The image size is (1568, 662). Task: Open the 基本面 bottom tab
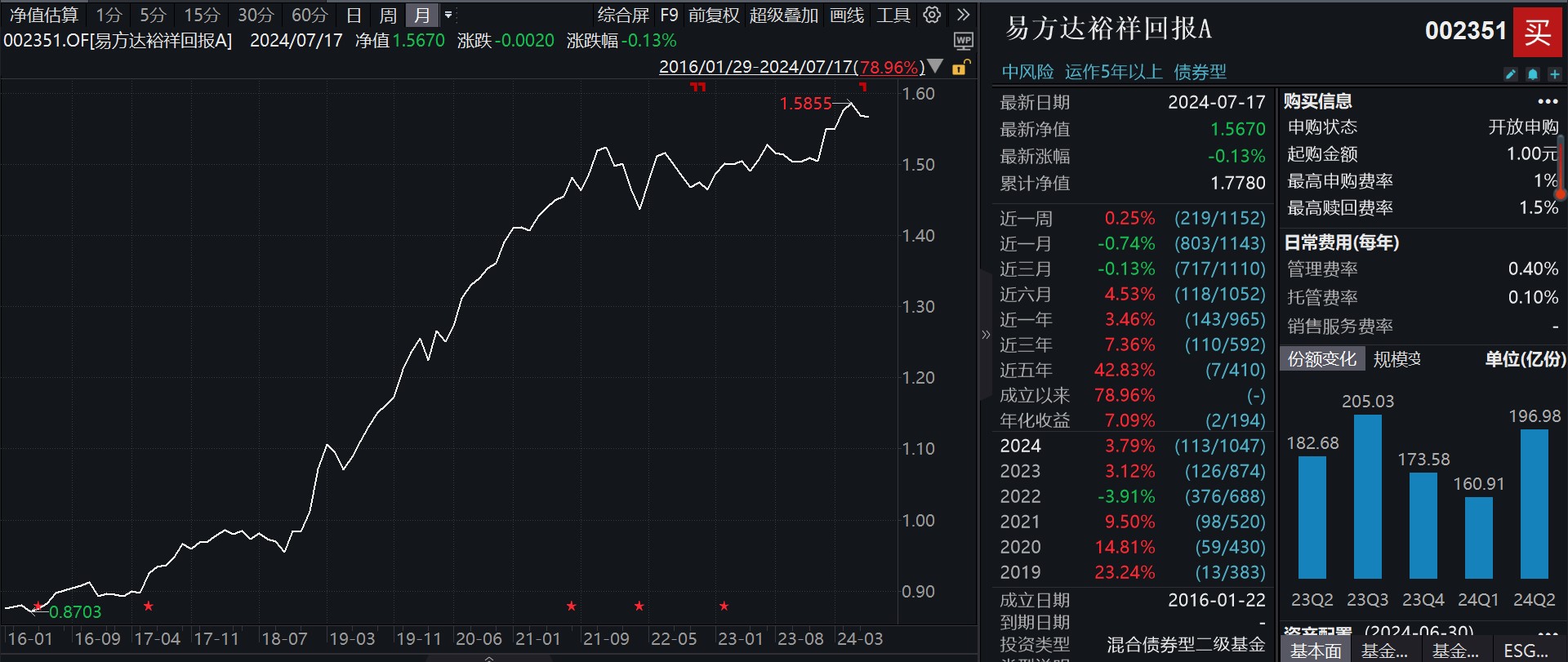[x=1316, y=651]
